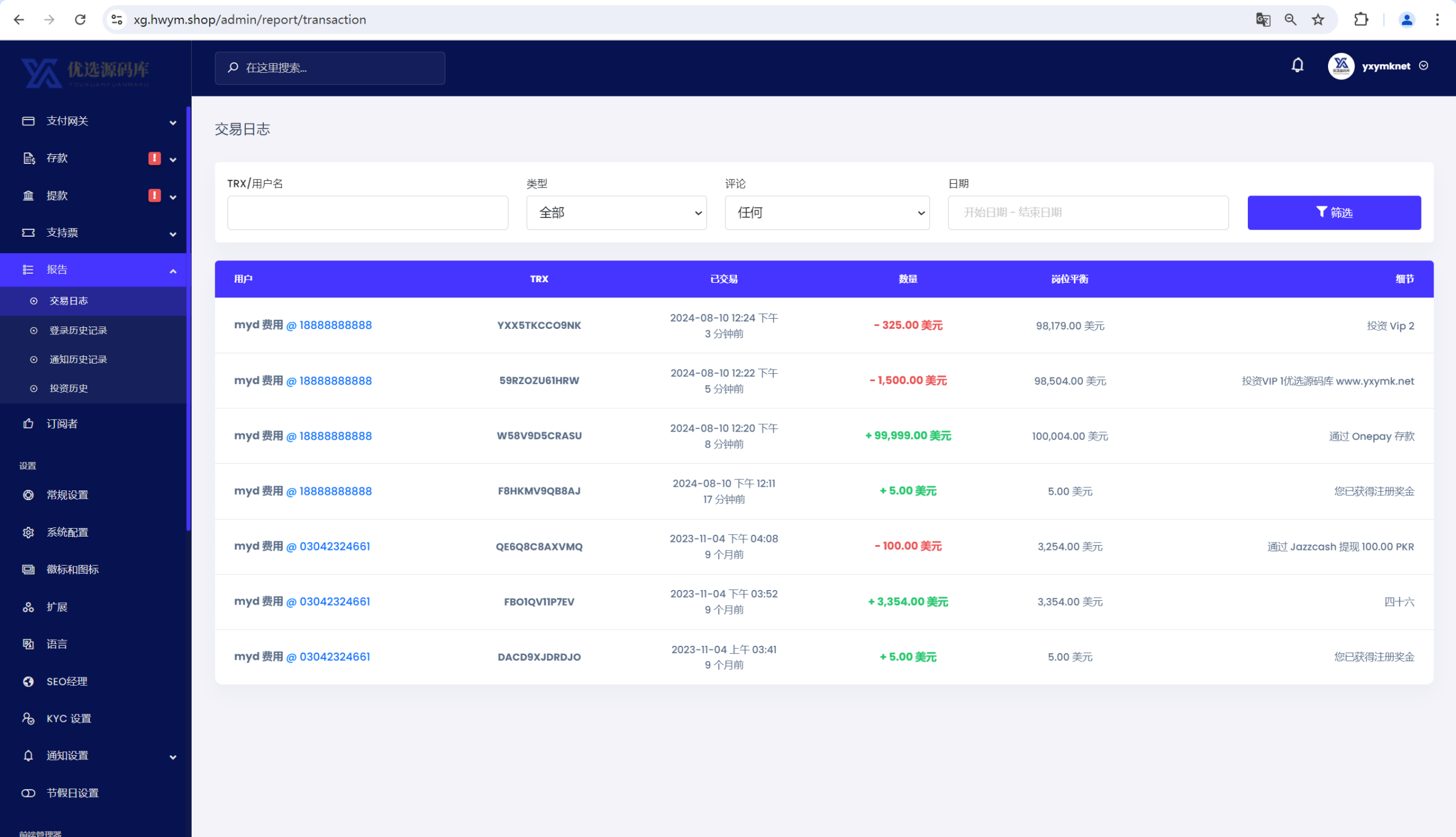Click the 筛选 filter button
Viewport: 1456px width, 837px height.
point(1333,212)
